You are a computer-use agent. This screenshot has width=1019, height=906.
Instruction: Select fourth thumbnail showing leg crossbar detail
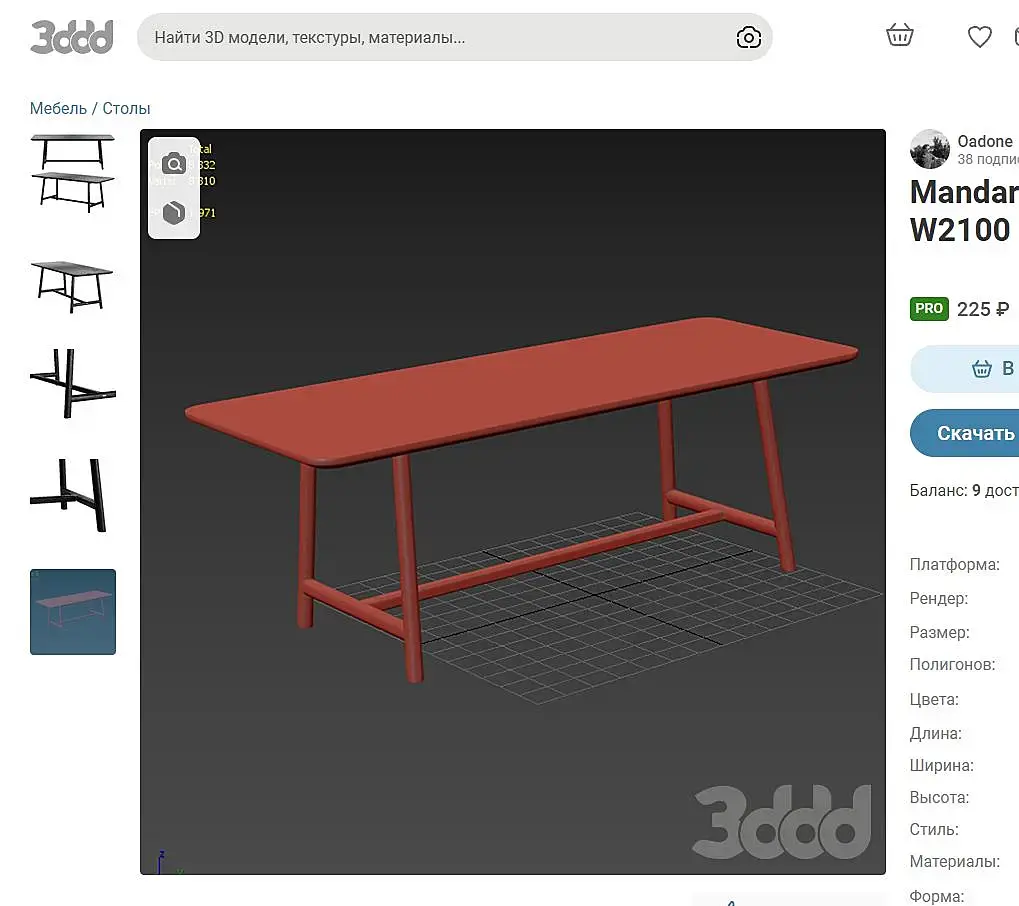pos(73,495)
